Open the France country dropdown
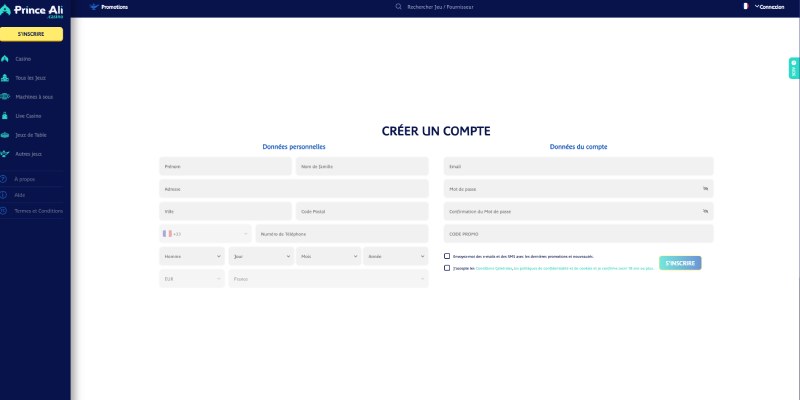 pyautogui.click(x=329, y=279)
